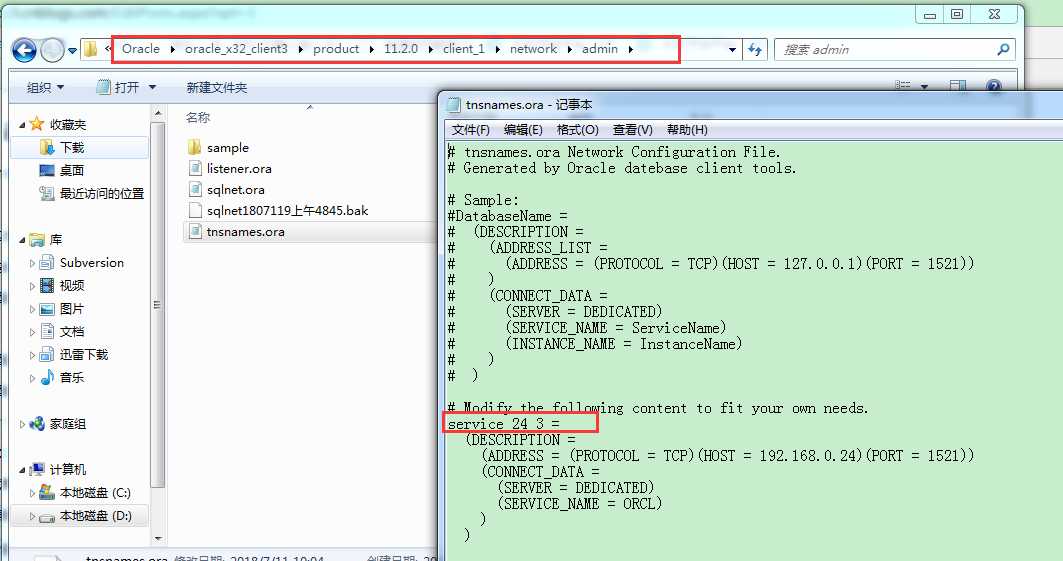Go back with the Explorer back arrow
Screen dimensions: 1063x561
[x=24, y=50]
